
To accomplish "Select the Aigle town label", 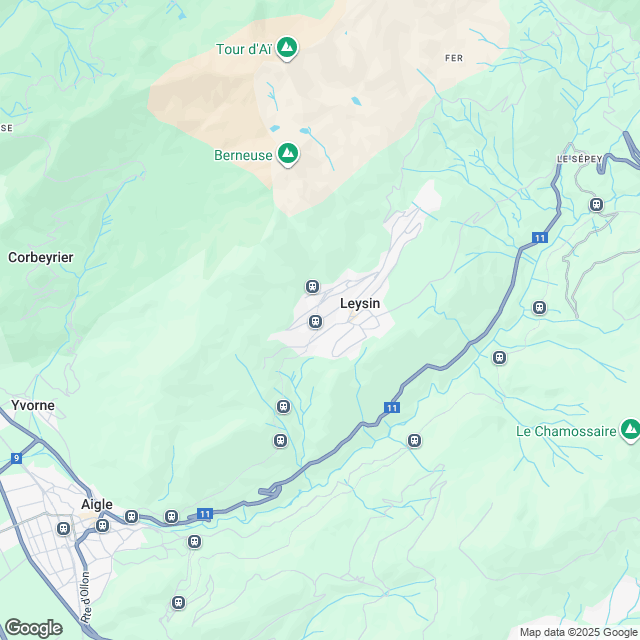I will [x=97, y=504].
